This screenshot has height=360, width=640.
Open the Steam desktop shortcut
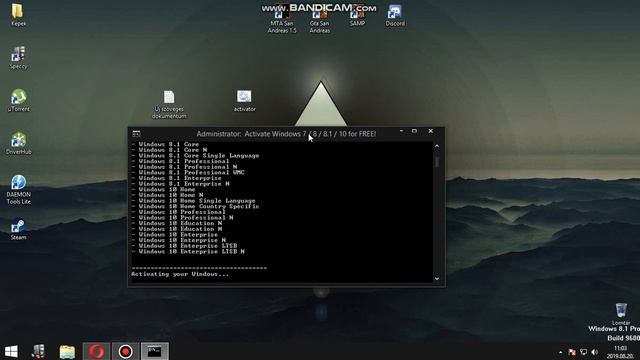18,230
